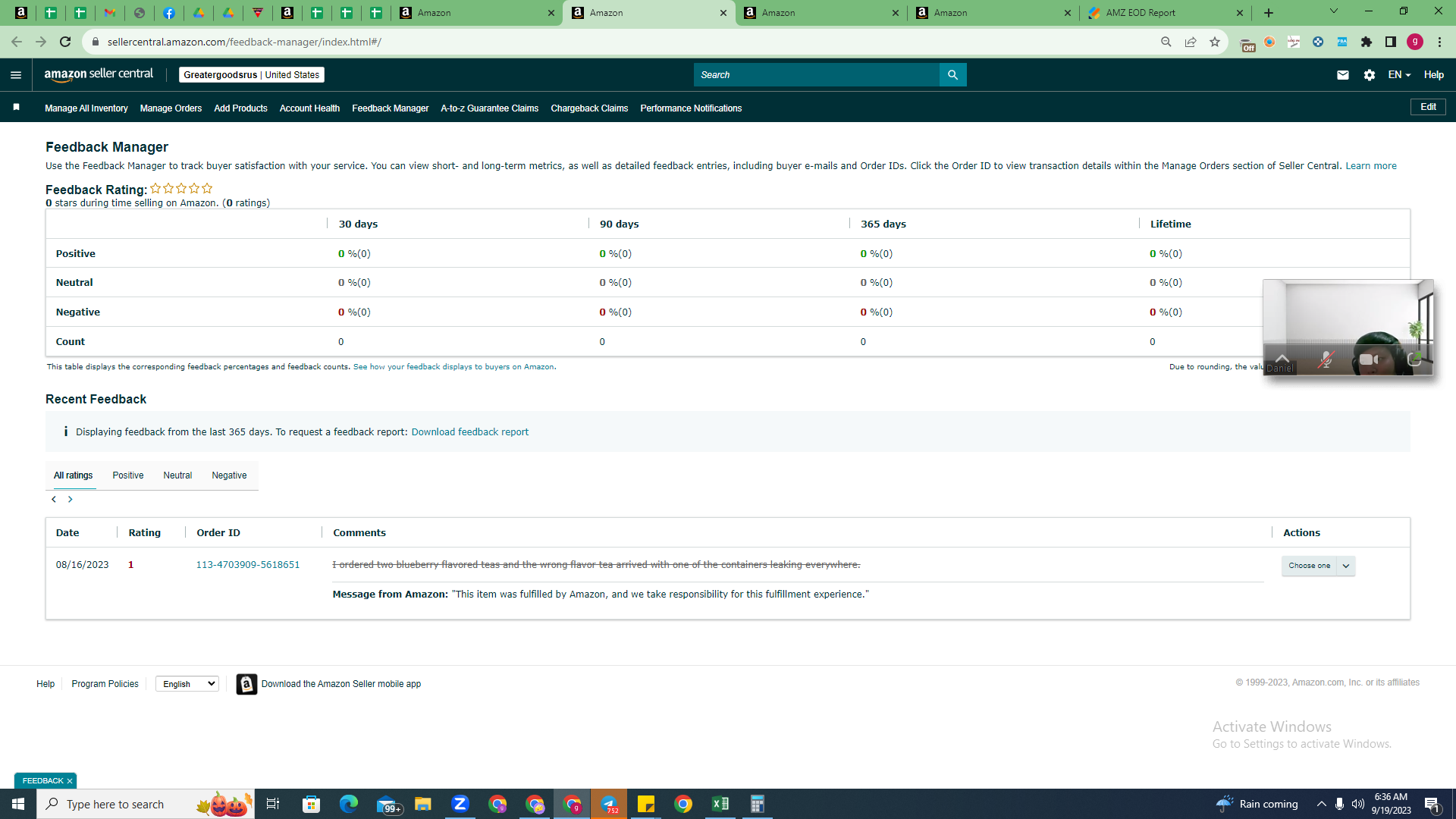This screenshot has height=819, width=1456.
Task: Open File Explorer from the taskbar
Action: pyautogui.click(x=423, y=804)
